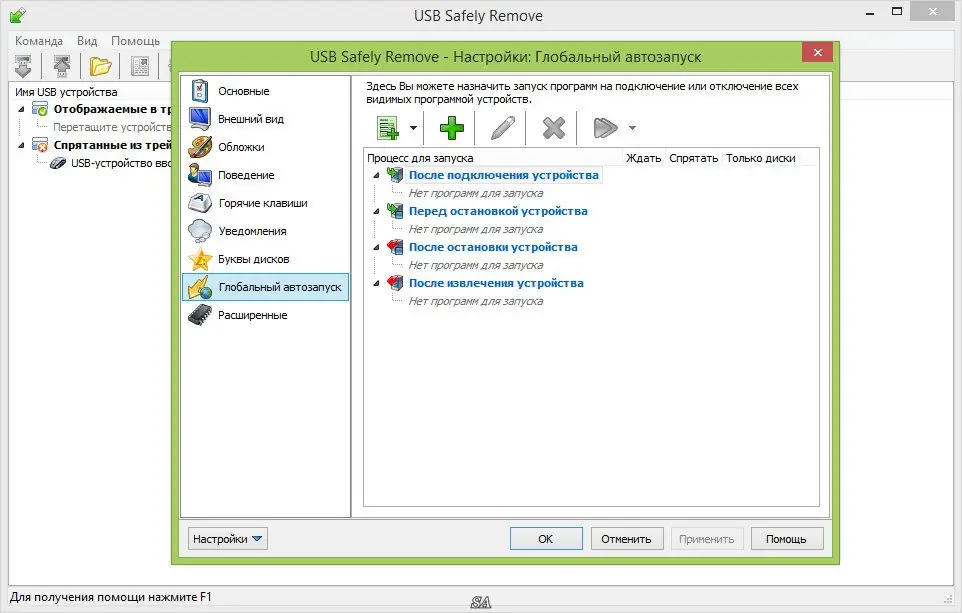The height and width of the screenshot is (613, 962).
Task: Open the Помощь menu in main window
Action: coord(135,40)
